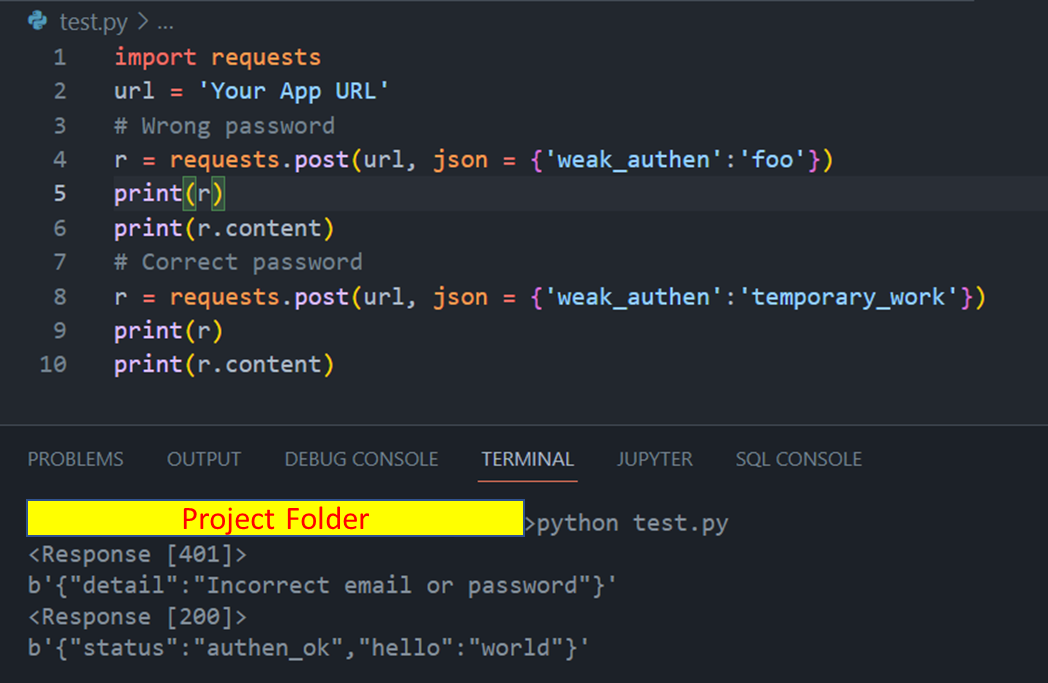Click line number 1 beside import requests

59,57
